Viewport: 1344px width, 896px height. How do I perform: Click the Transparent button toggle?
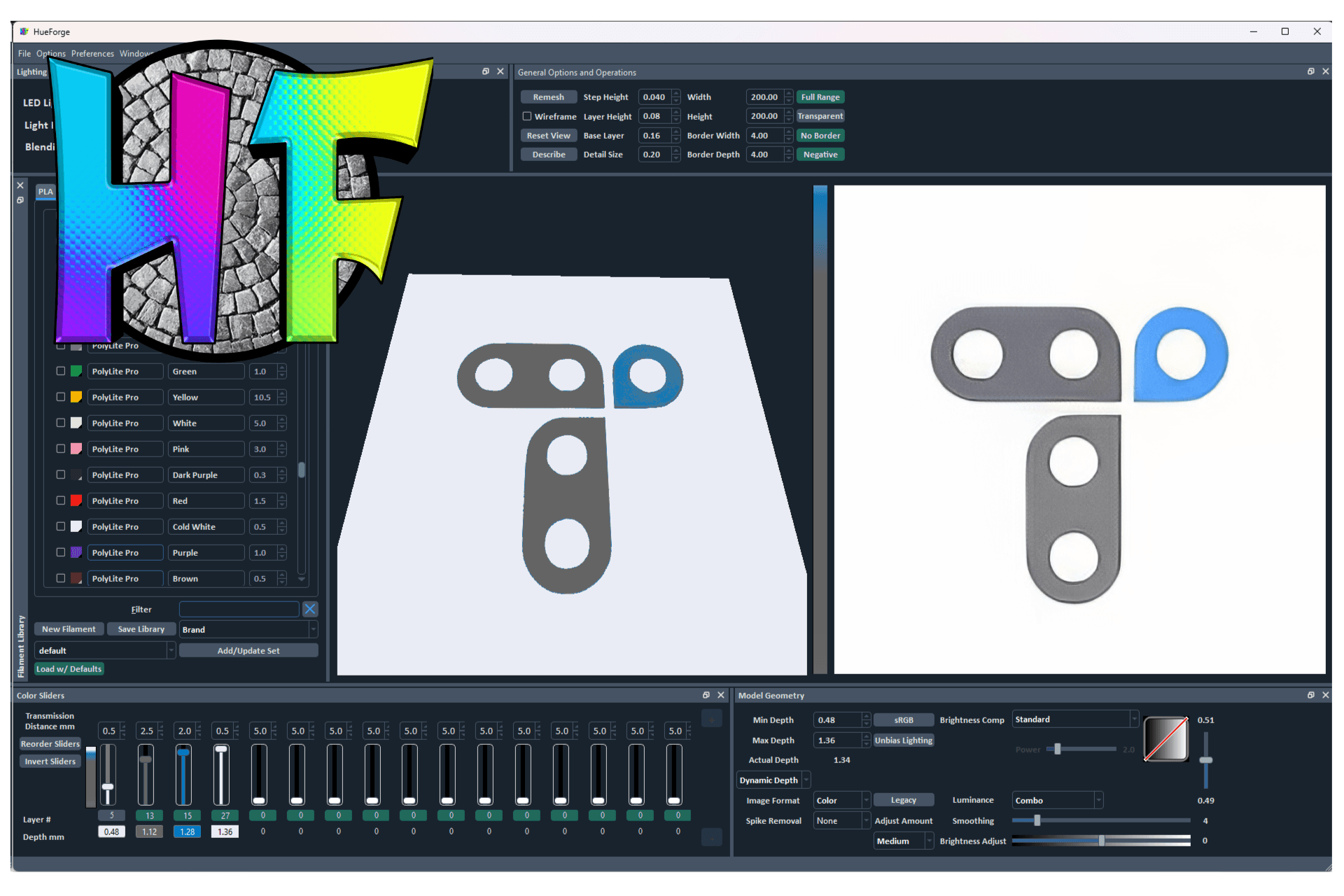tap(820, 116)
